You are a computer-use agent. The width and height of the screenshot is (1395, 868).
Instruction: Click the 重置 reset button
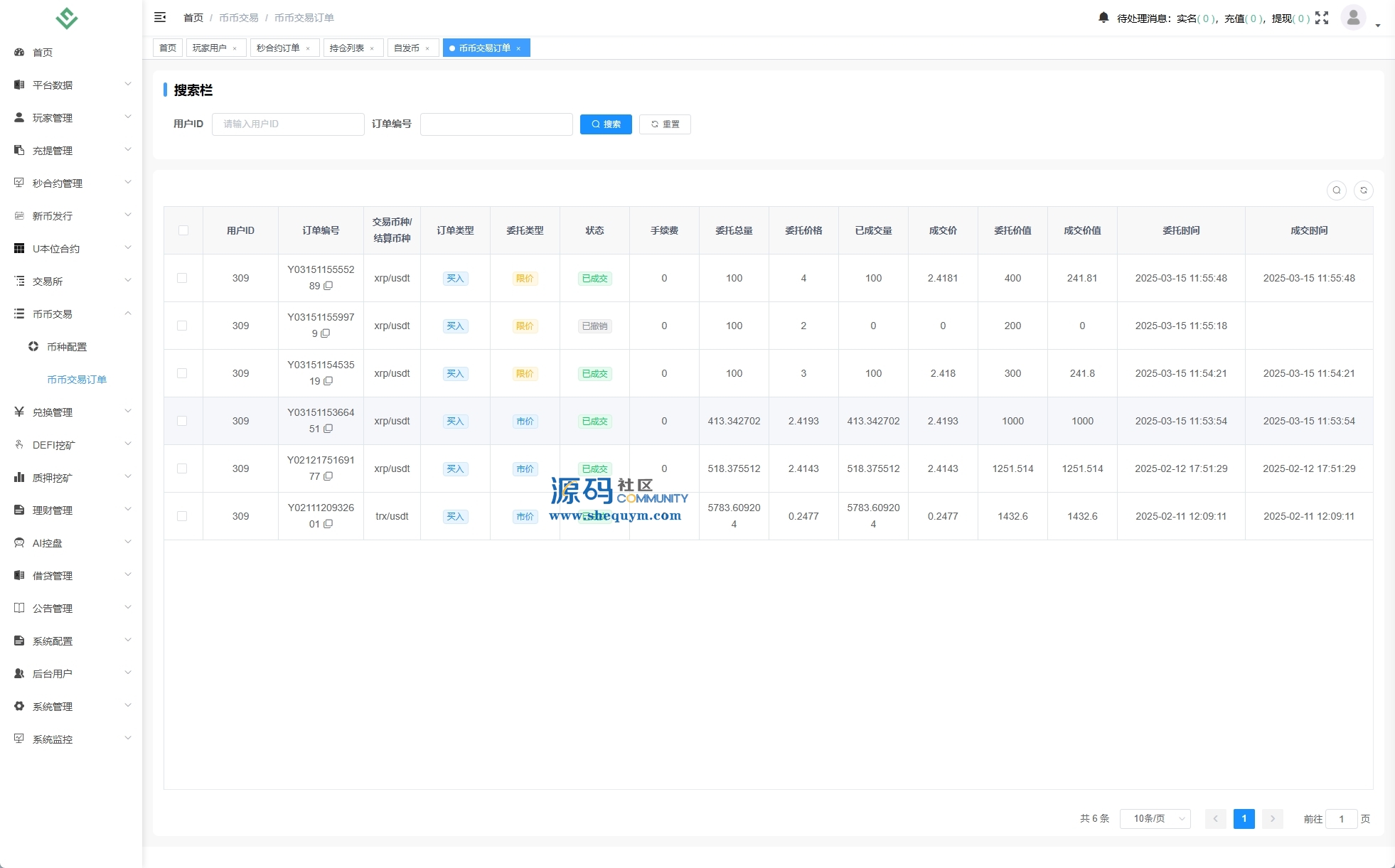click(665, 124)
